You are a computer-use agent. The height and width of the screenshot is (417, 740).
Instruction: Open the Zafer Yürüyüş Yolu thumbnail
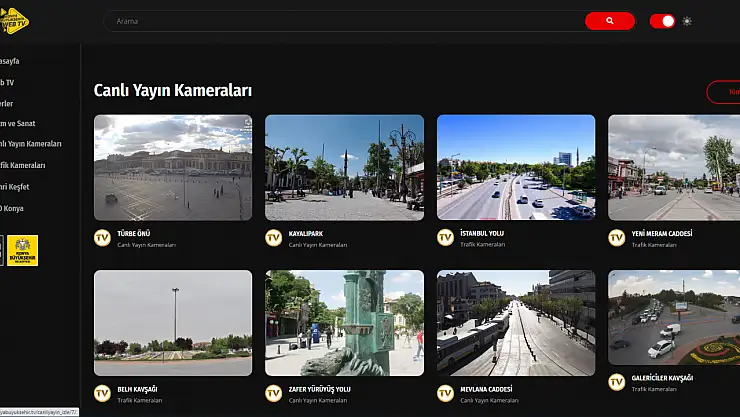(x=345, y=323)
